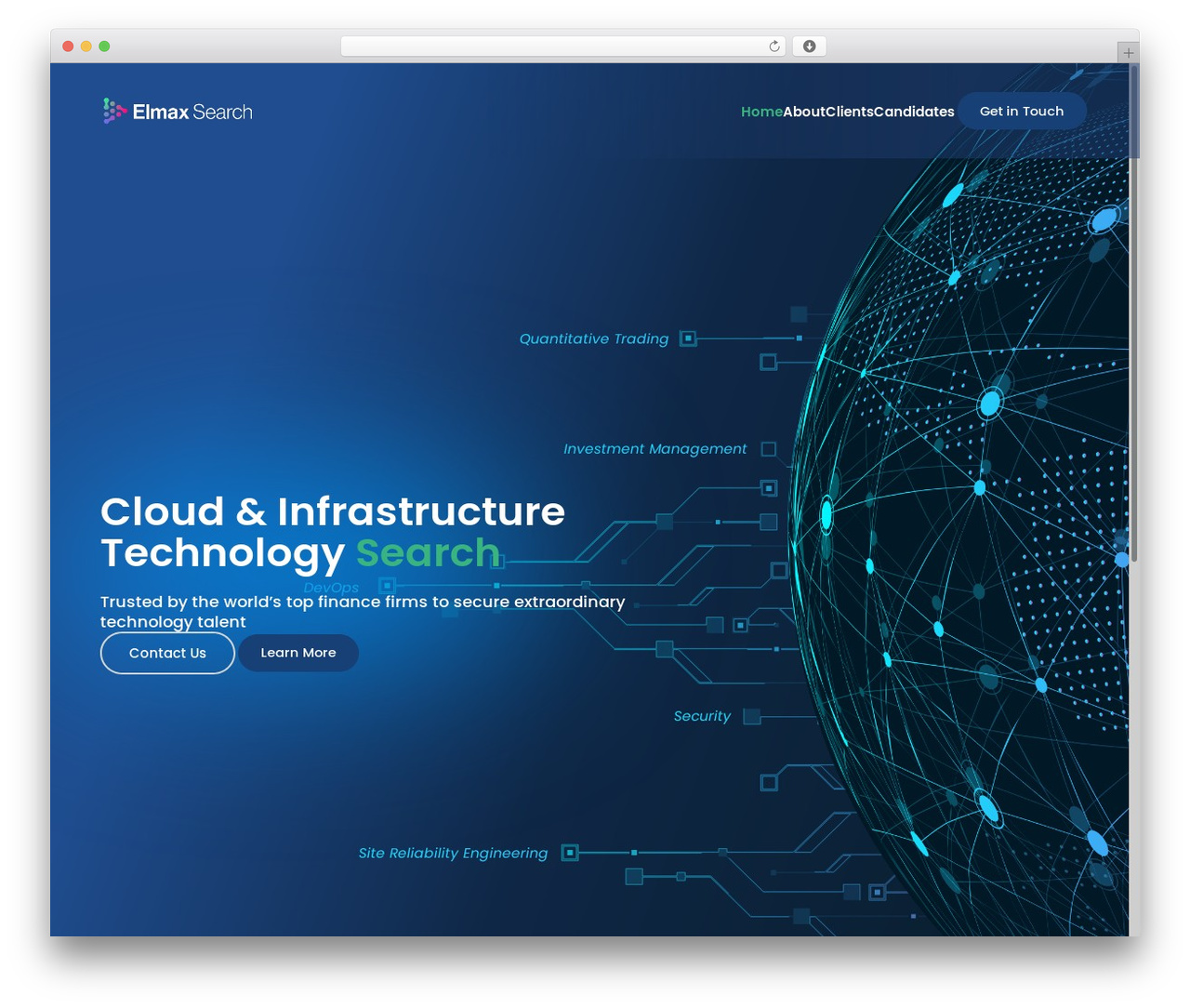Image resolution: width=1190 pixels, height=1008 pixels.
Task: Open the Clients section
Action: click(x=850, y=112)
